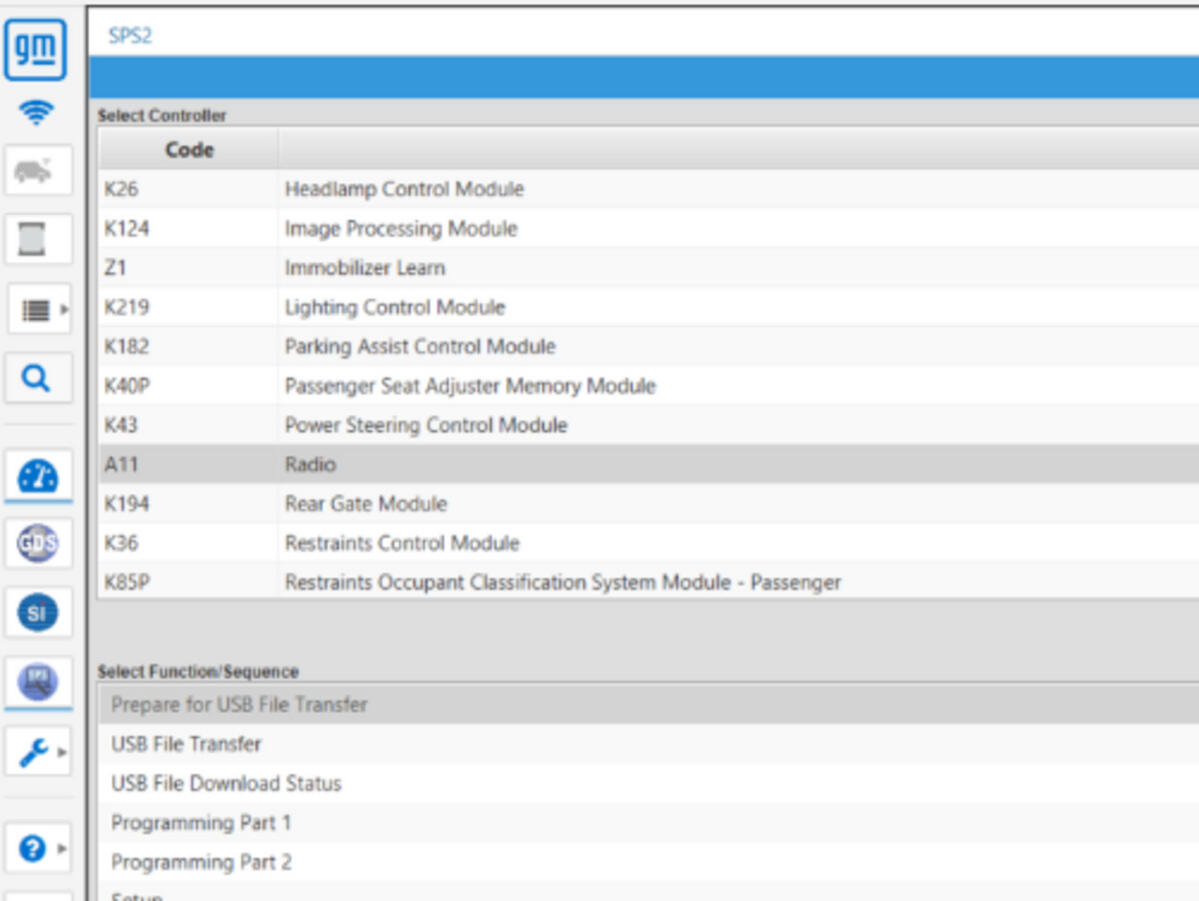1199x901 pixels.
Task: Choose USB File Download Status function
Action: point(648,783)
